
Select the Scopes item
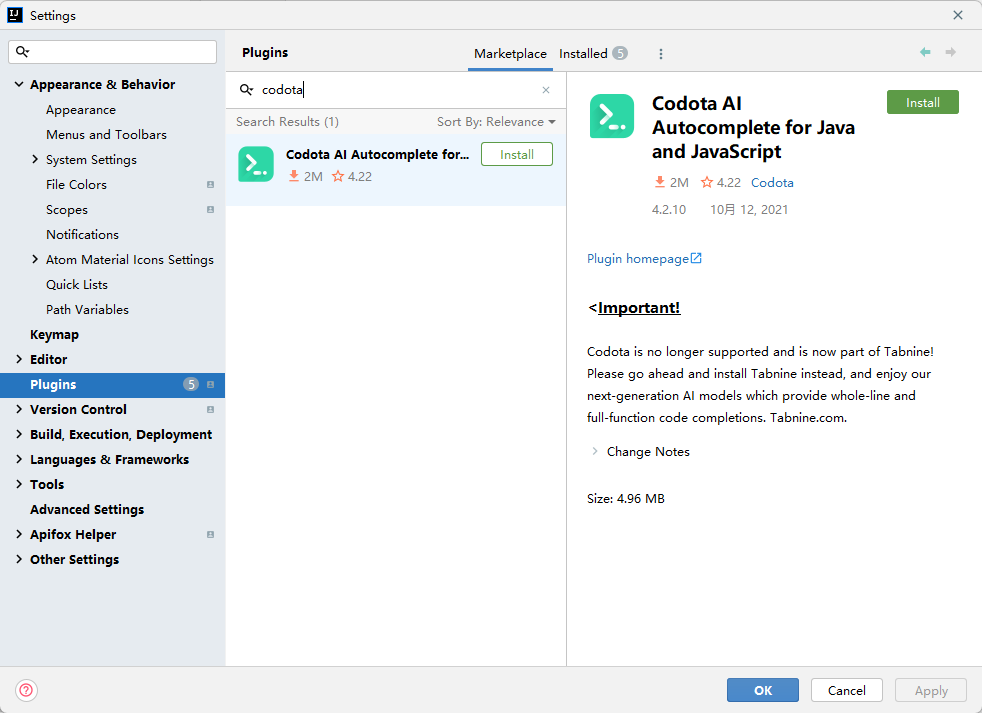pos(66,210)
